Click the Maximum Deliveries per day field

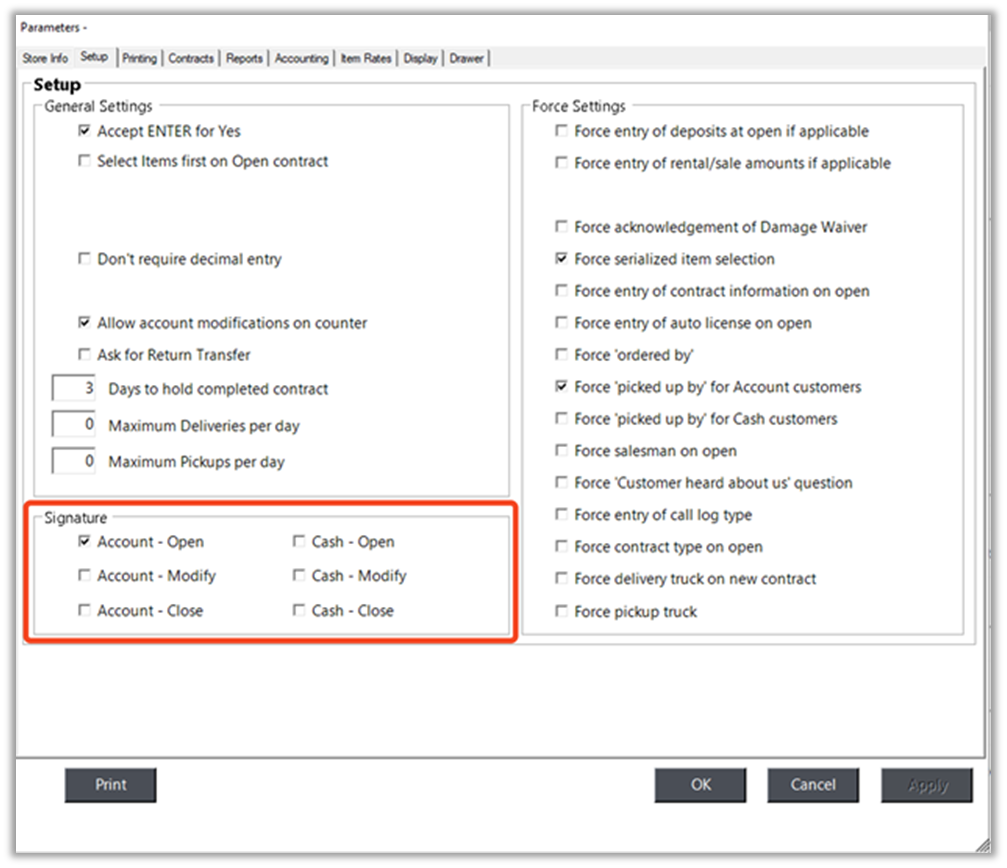[x=75, y=426]
